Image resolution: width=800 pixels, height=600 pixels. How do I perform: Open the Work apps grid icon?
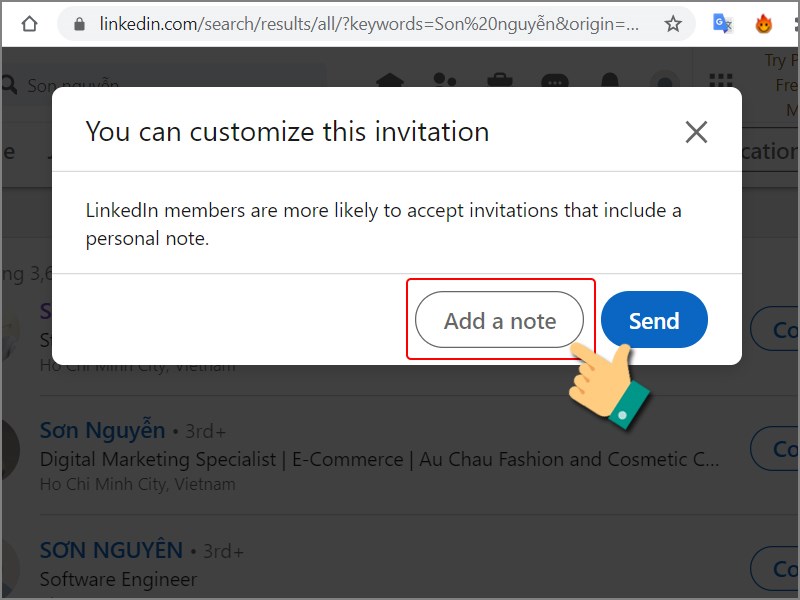point(721,80)
